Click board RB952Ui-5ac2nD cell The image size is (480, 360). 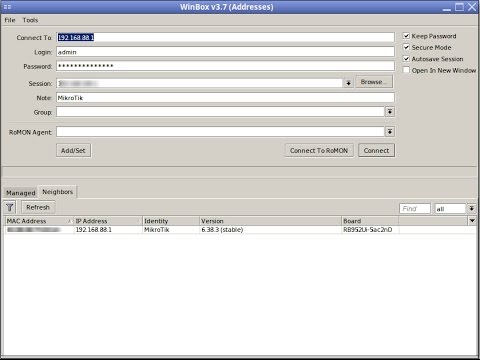370,230
